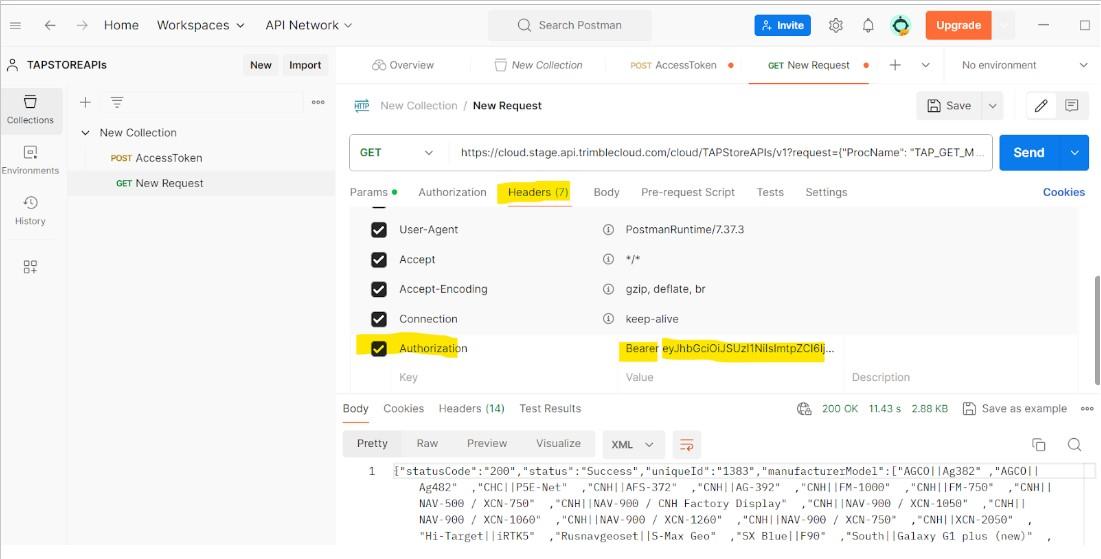Open History sidebar panel

[x=30, y=211]
